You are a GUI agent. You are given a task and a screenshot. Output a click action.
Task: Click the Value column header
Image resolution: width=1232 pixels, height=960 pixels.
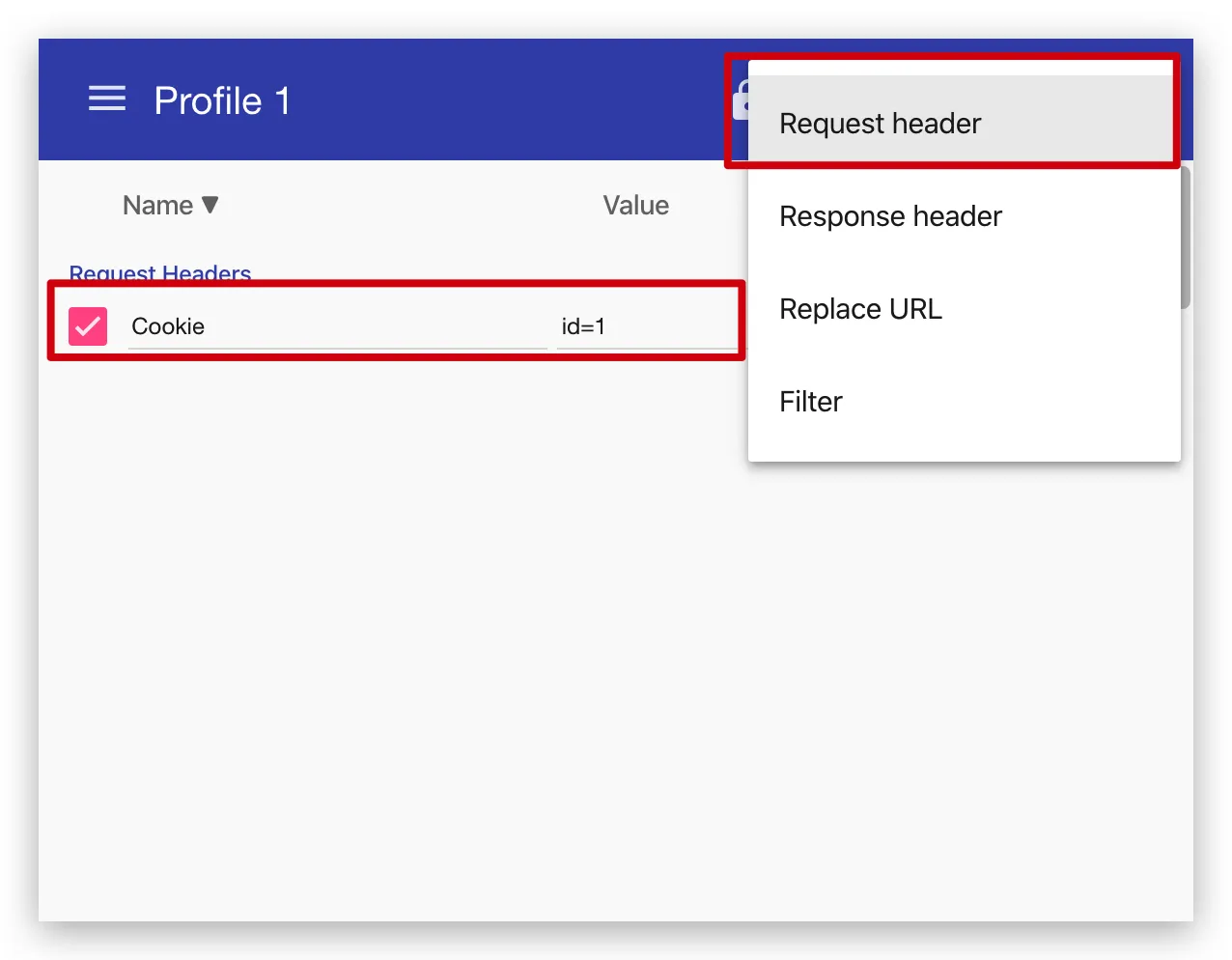coord(635,205)
